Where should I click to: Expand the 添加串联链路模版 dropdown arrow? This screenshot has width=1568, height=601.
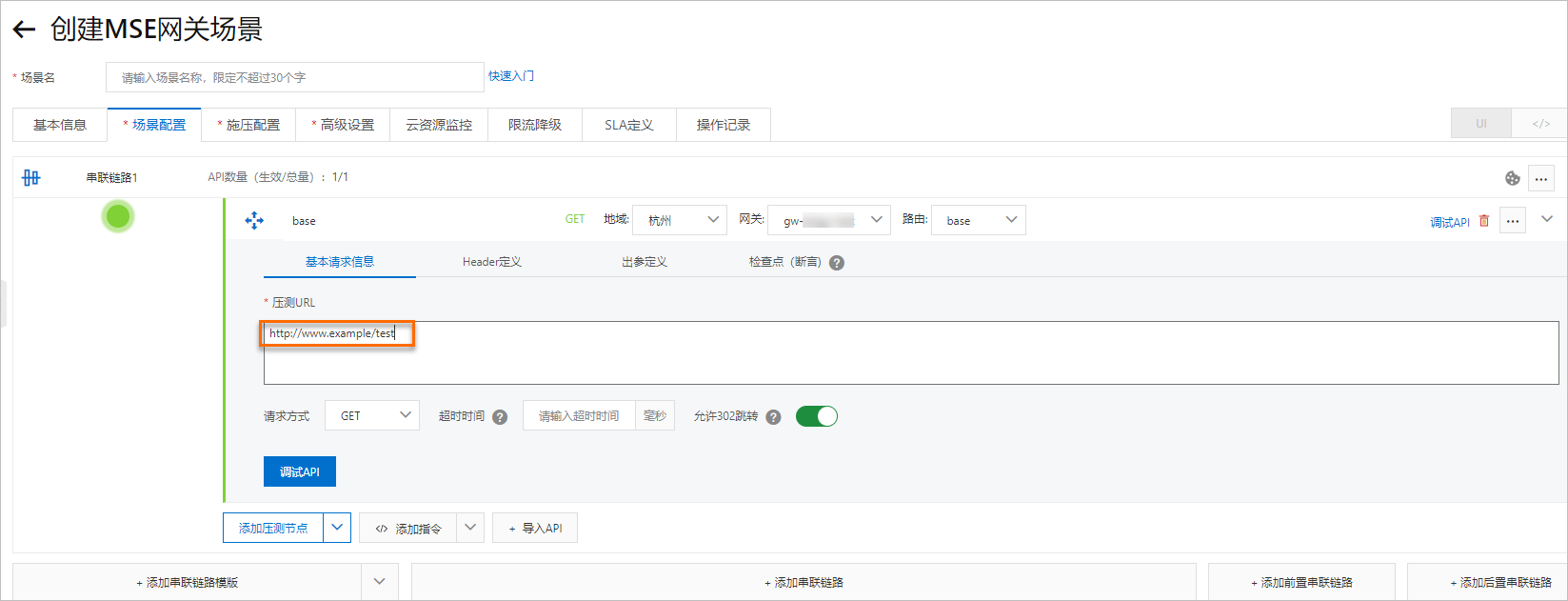coord(380,582)
